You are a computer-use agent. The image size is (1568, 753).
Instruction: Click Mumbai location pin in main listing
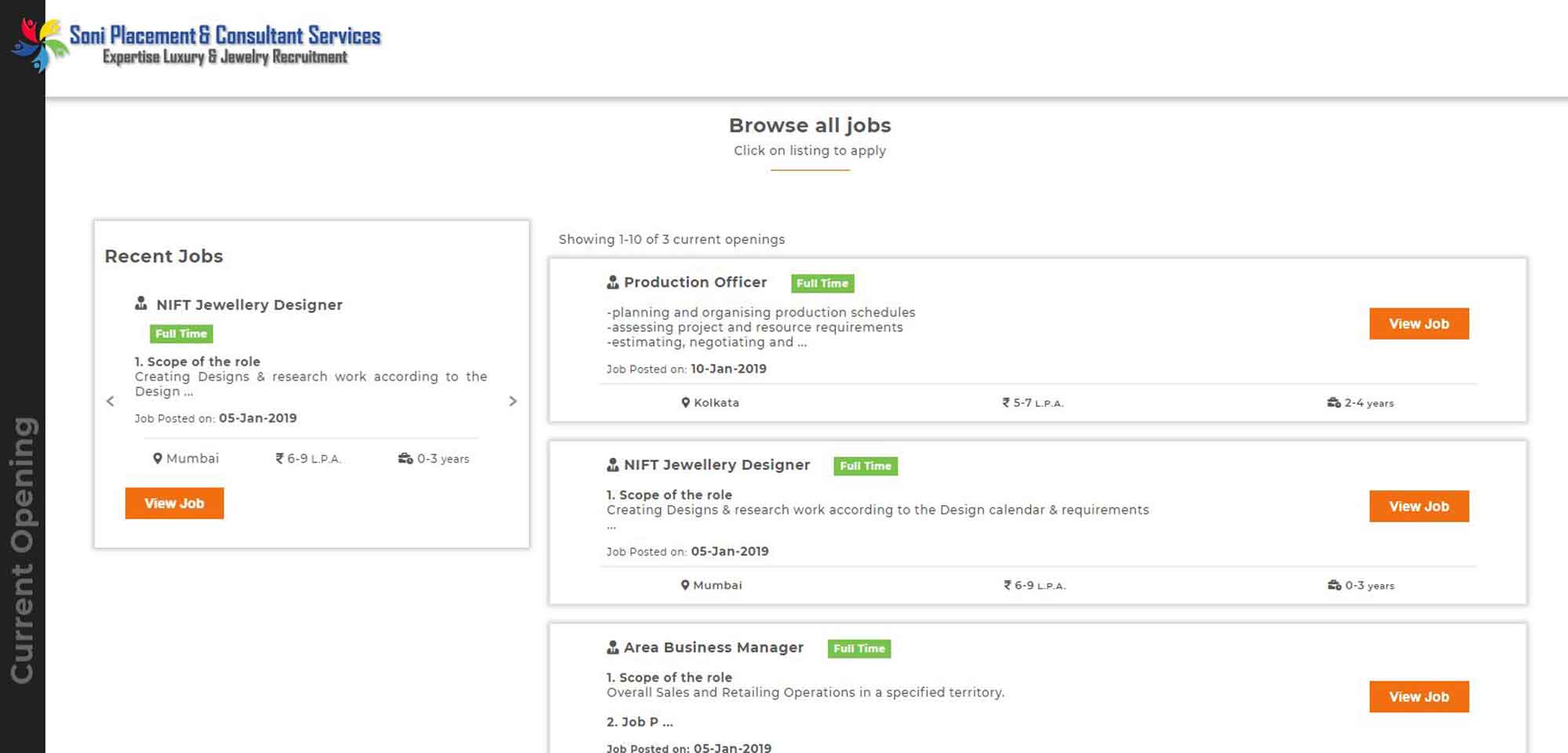[685, 585]
